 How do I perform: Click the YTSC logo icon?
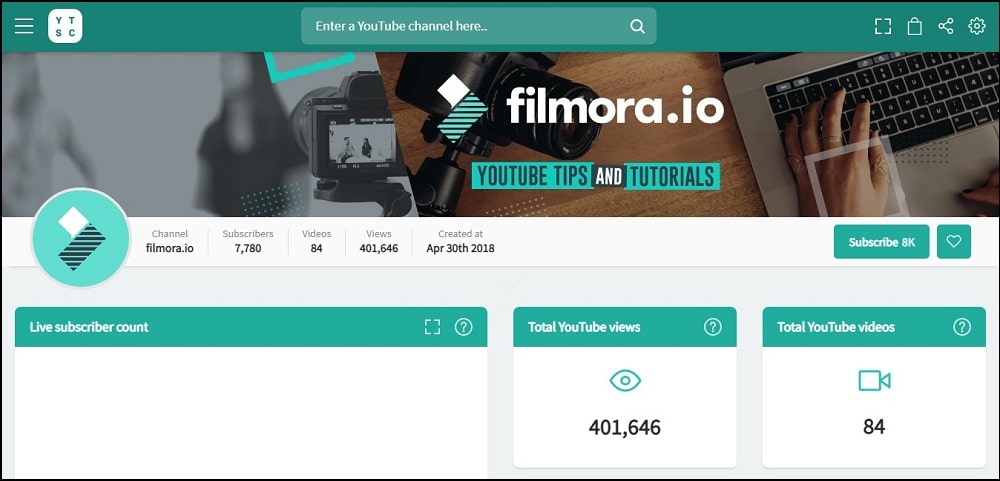point(65,26)
